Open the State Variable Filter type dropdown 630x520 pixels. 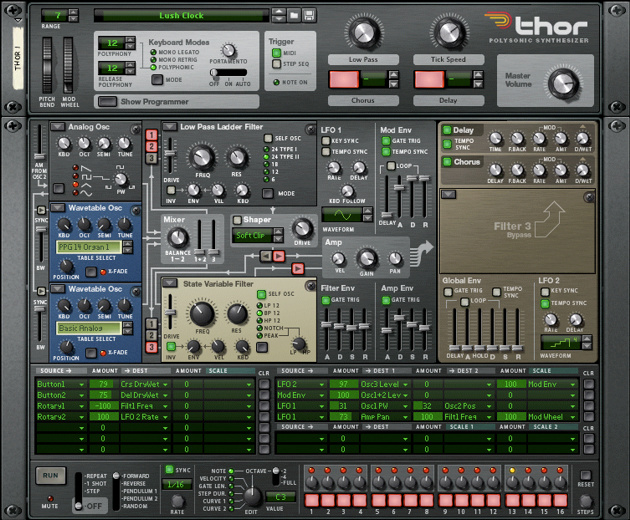(170, 283)
